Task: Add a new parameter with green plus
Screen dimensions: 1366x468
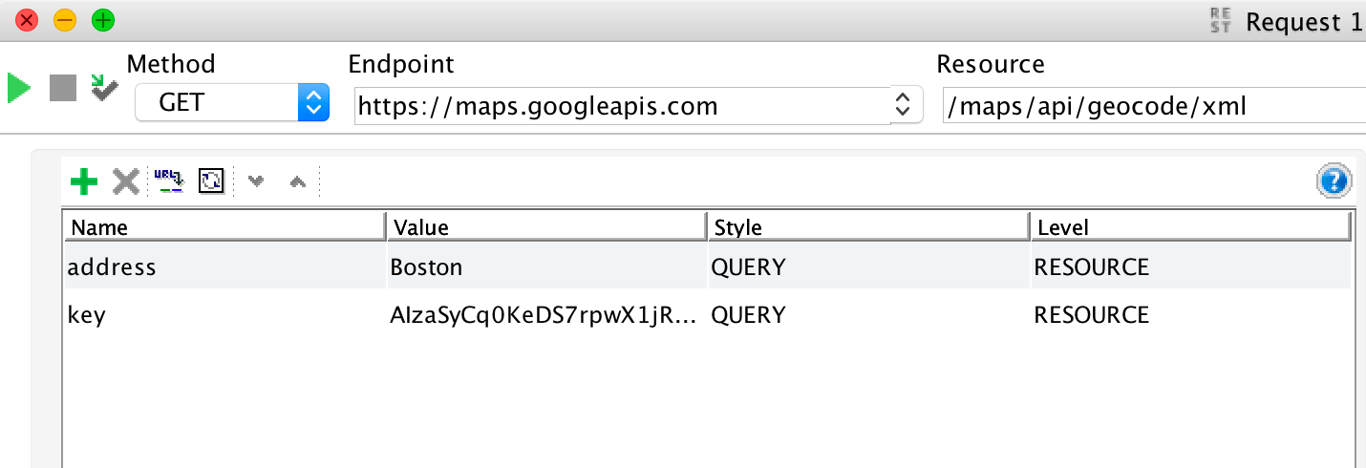Action: 84,181
